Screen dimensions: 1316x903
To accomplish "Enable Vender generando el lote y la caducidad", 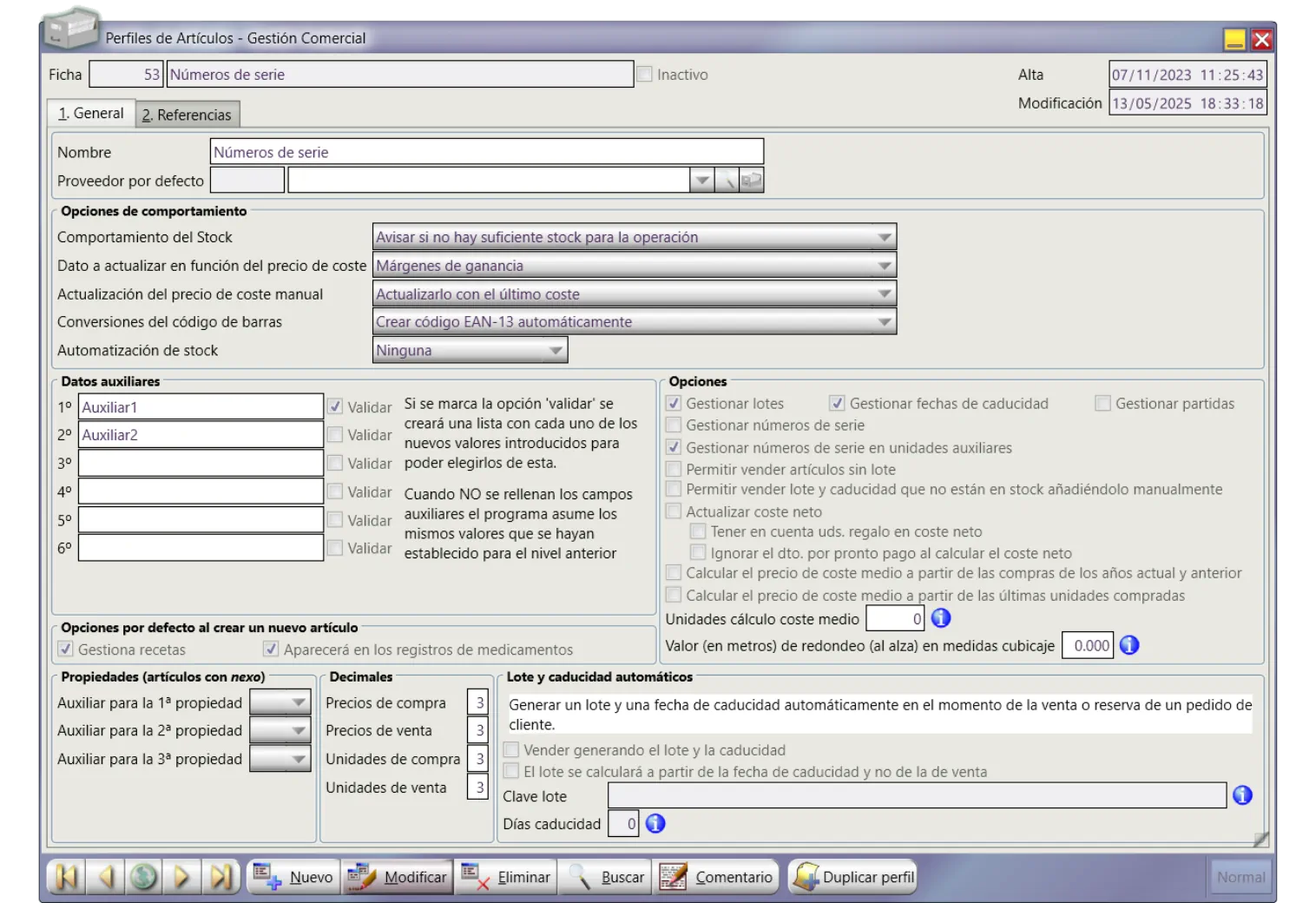I will [x=511, y=749].
